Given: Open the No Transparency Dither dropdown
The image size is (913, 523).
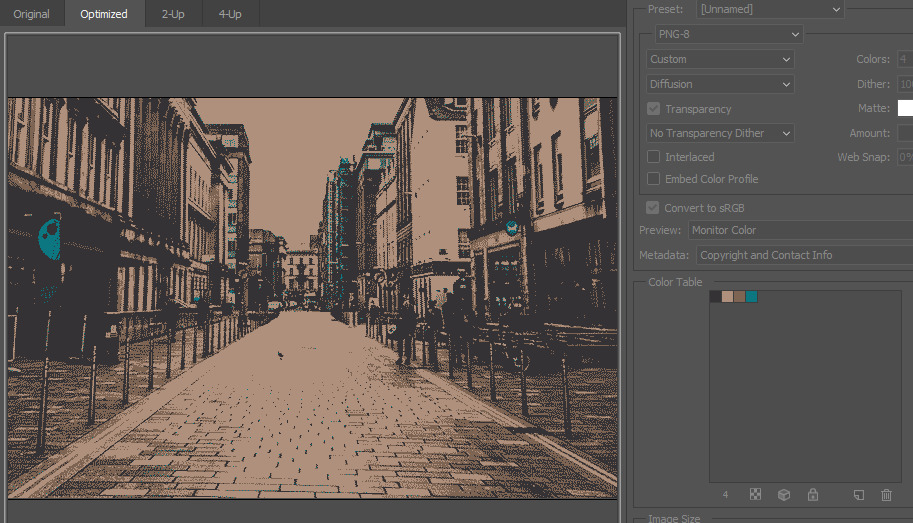Looking at the screenshot, I should 720,133.
